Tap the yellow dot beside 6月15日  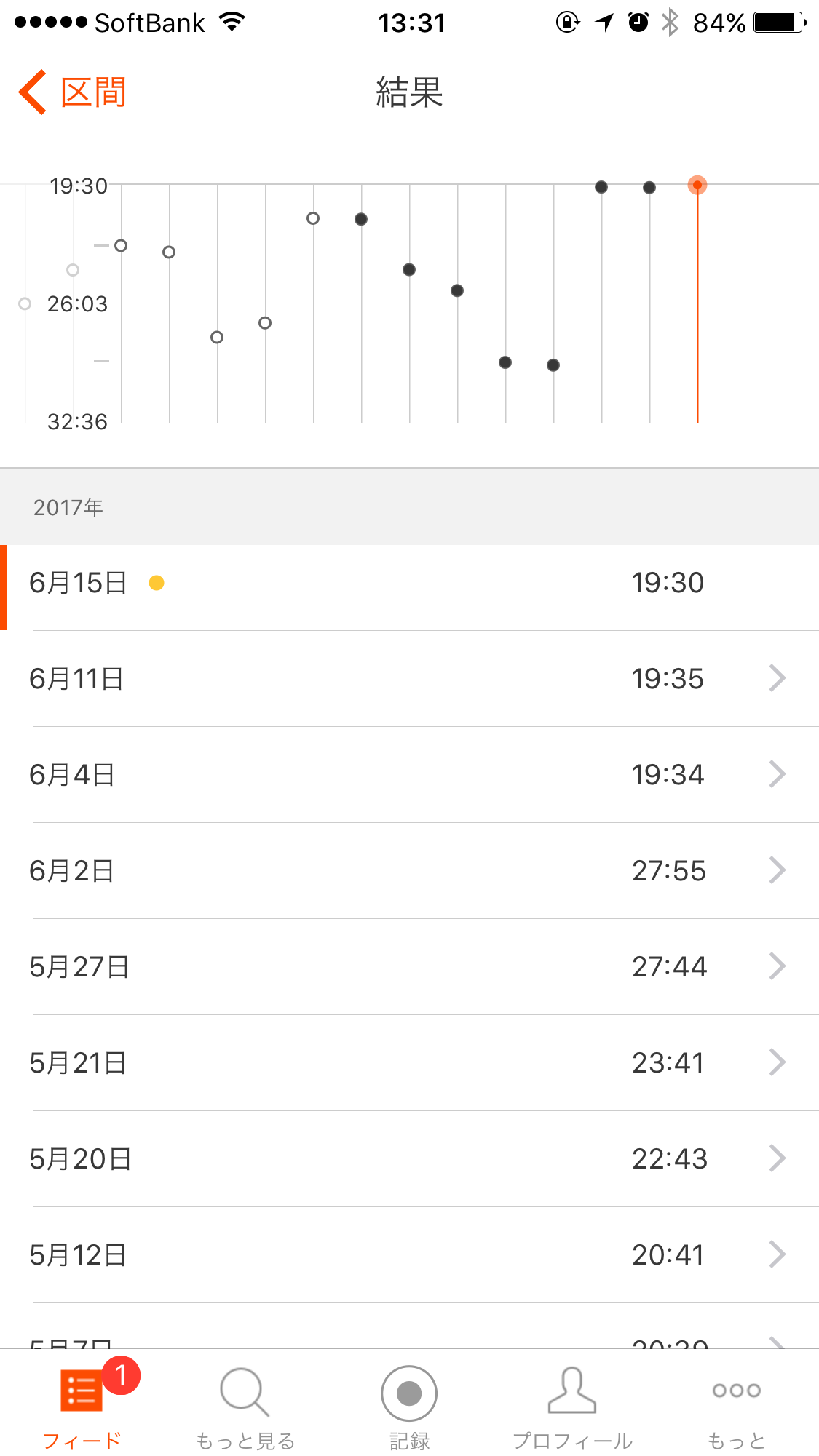156,583
